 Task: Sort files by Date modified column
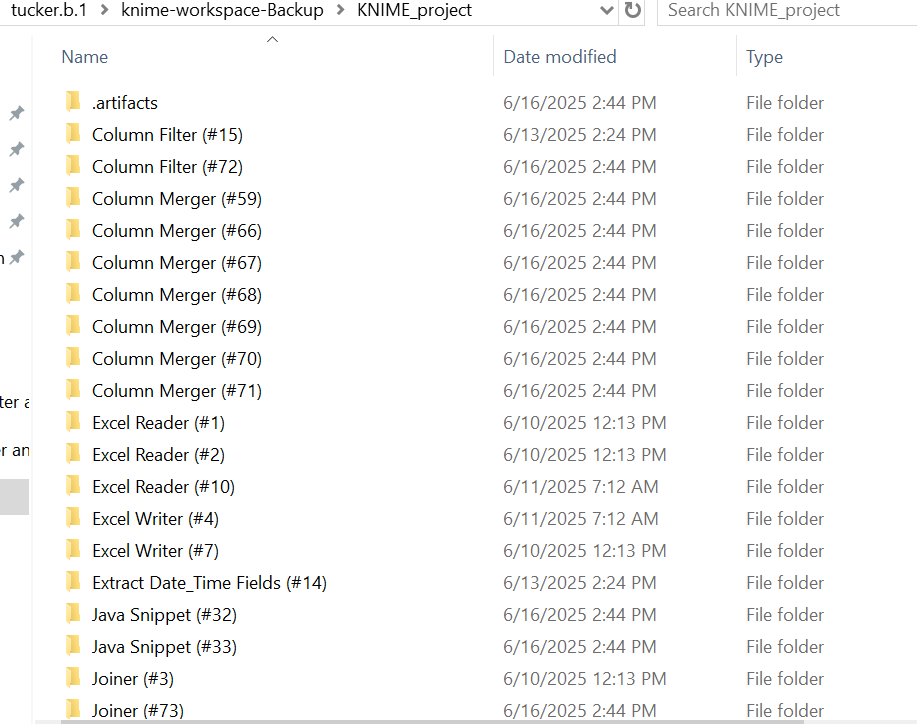[560, 57]
